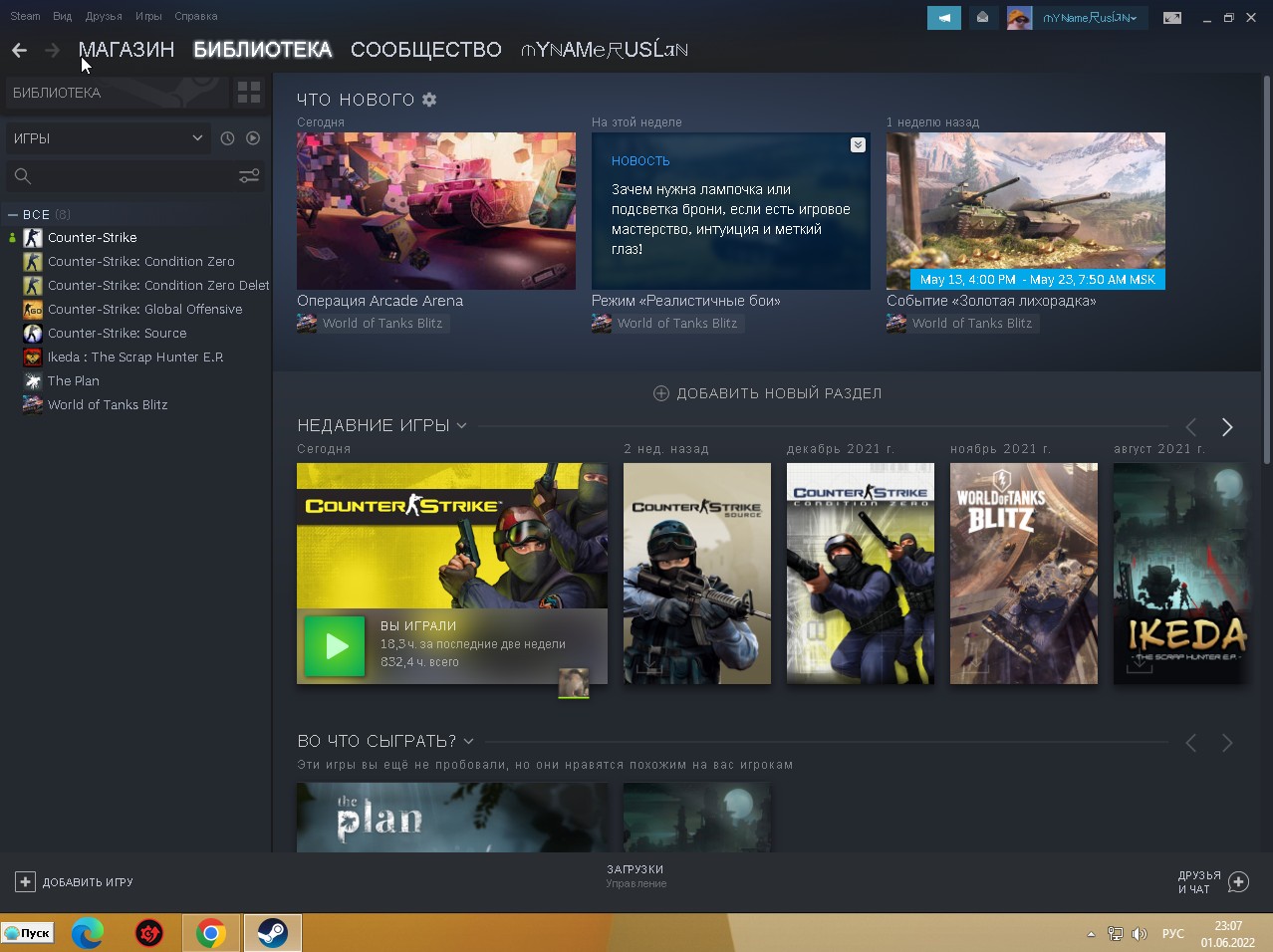This screenshot has width=1273, height=952.
Task: Click the Counter-Strike: Global Offensive list icon
Action: (x=33, y=310)
